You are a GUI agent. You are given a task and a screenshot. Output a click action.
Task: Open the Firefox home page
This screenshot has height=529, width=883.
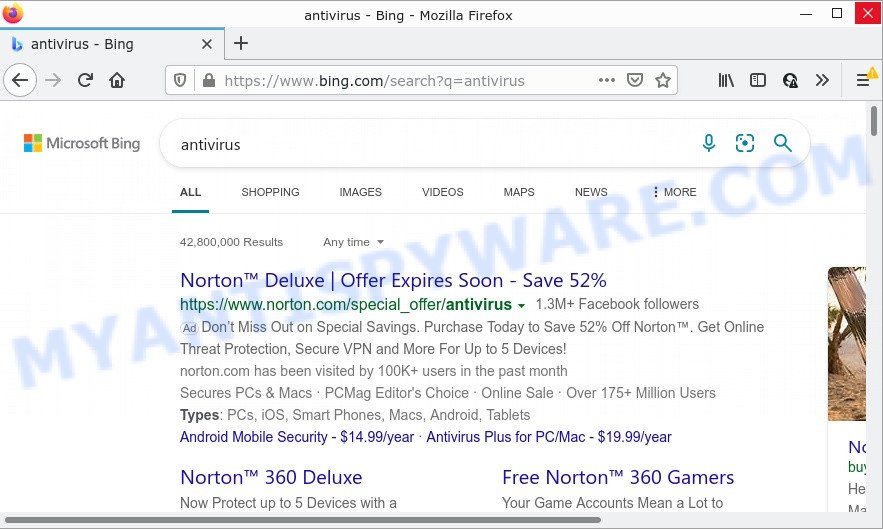coord(117,81)
